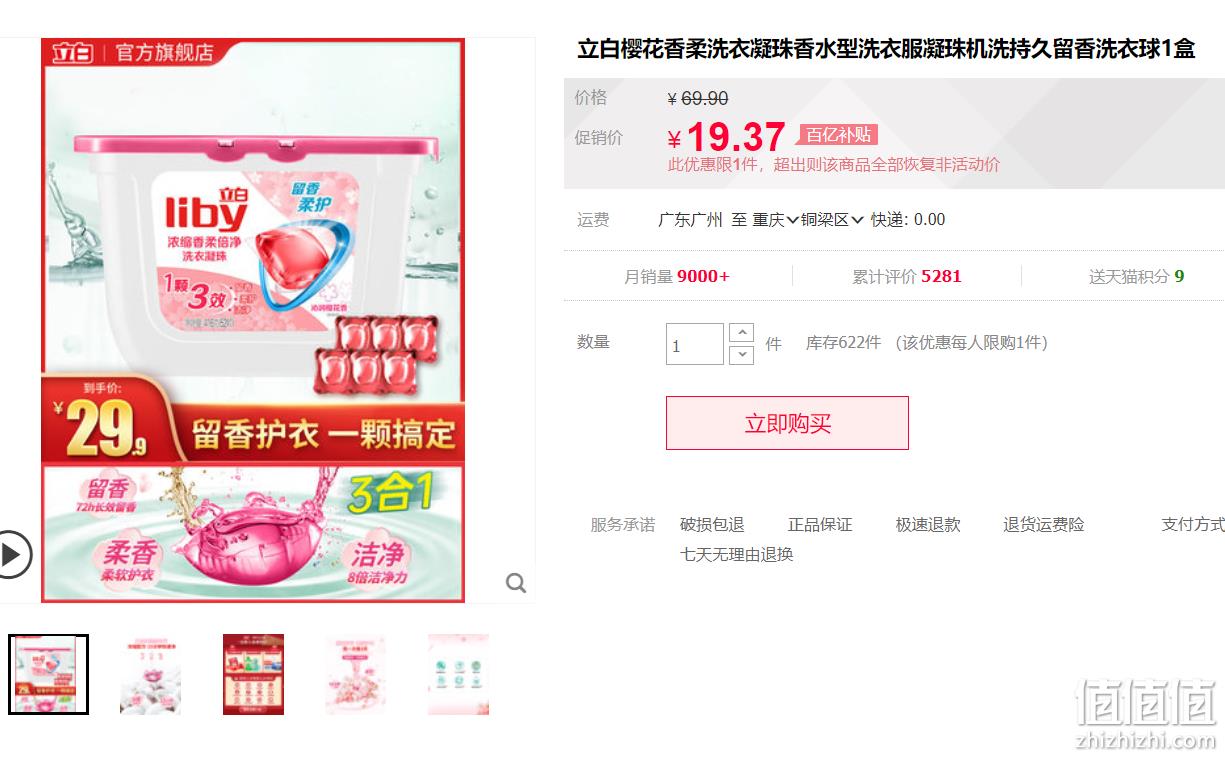Open the image magnifier icon
Viewport: 1225px width, 758px height.
pos(516,583)
